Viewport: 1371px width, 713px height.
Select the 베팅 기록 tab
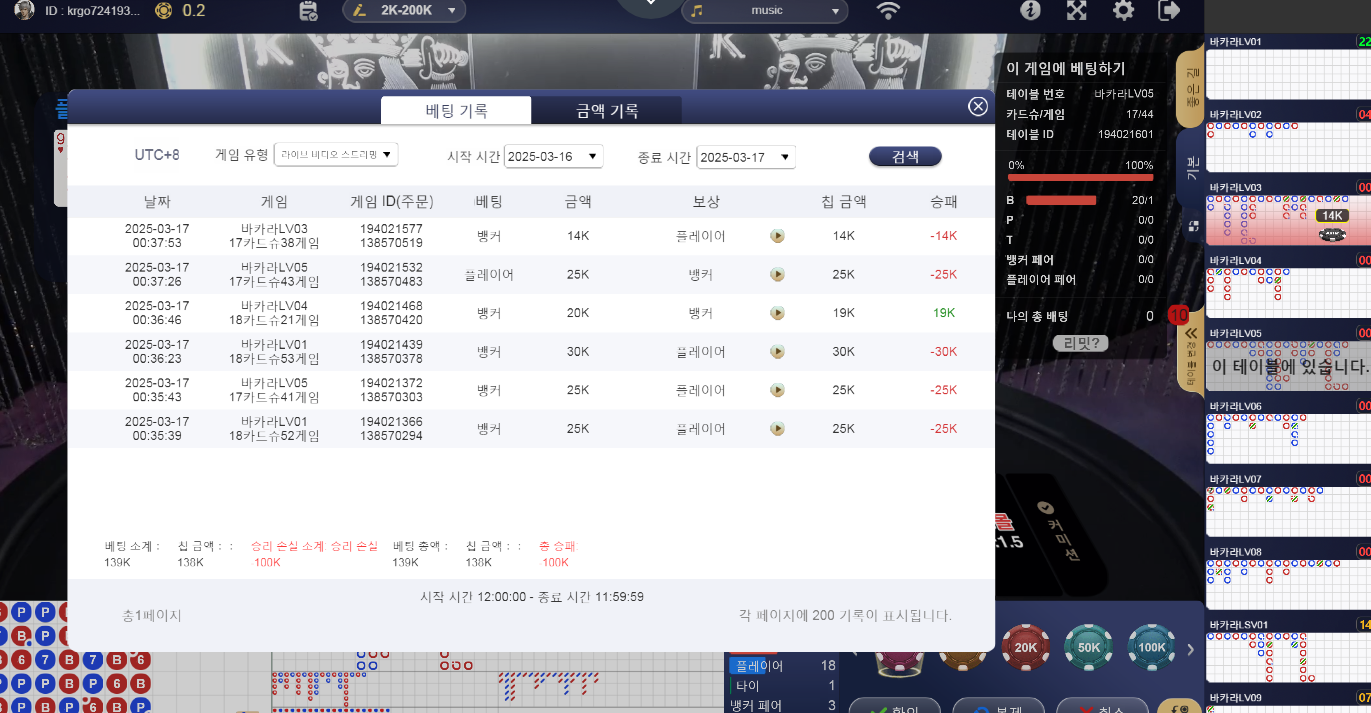(x=456, y=111)
